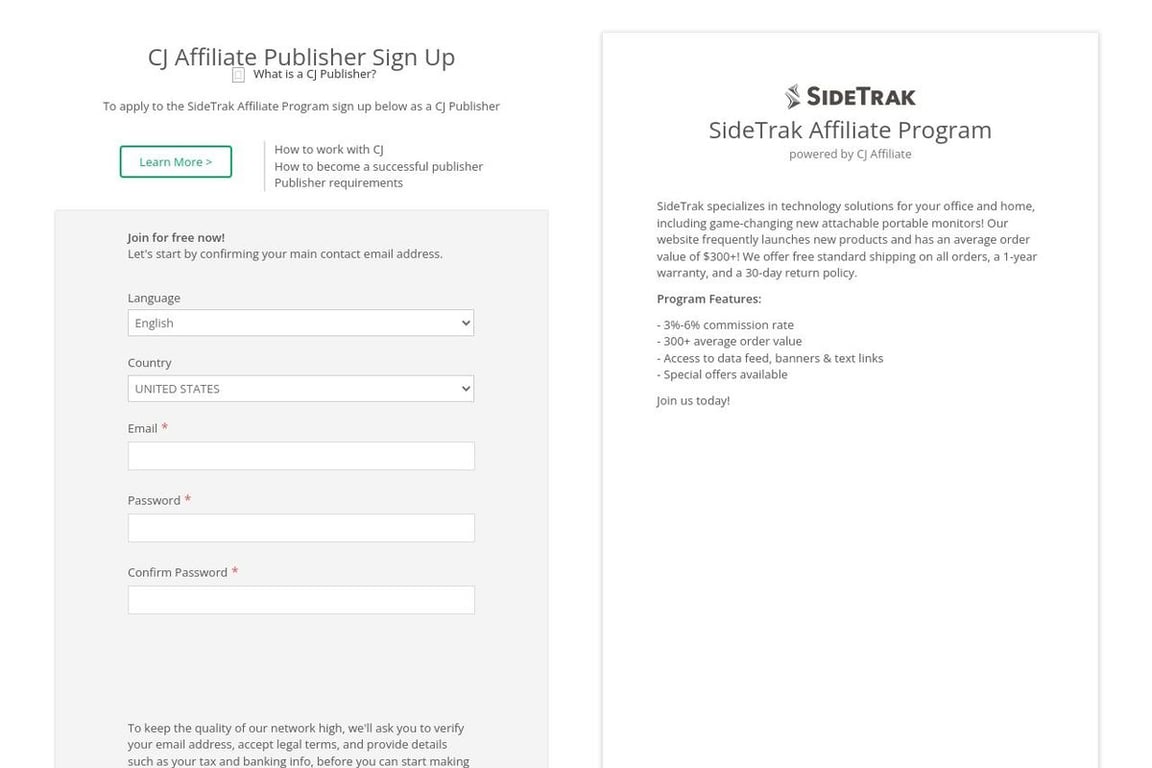The height and width of the screenshot is (768, 1152).
Task: Click the Join us today! text
Action: tap(693, 401)
